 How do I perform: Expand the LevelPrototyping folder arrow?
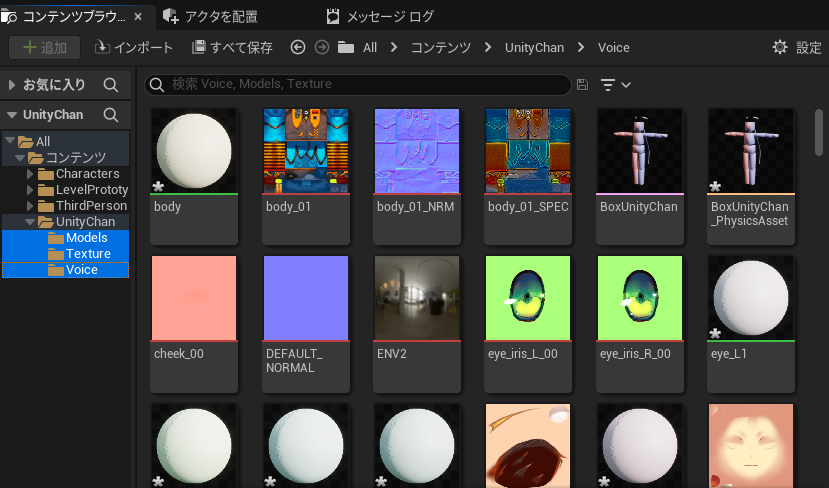point(30,189)
